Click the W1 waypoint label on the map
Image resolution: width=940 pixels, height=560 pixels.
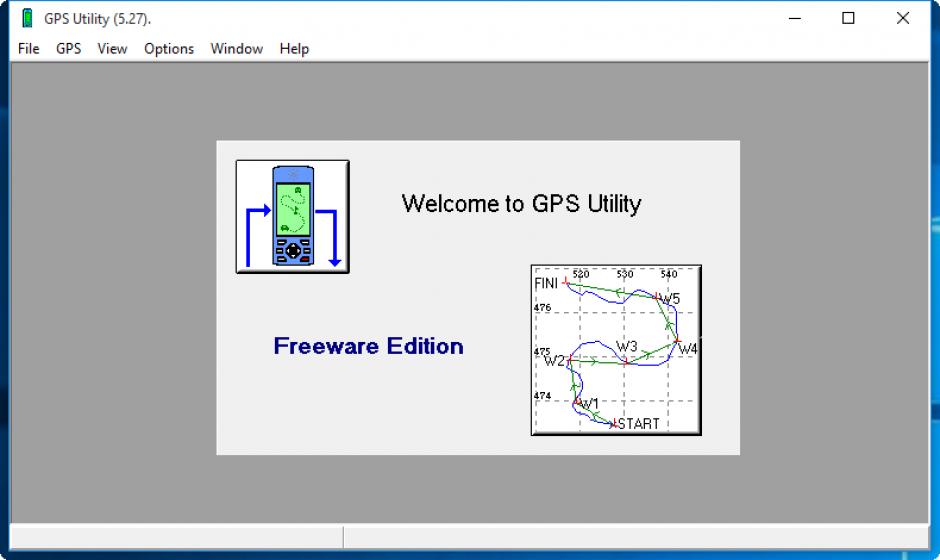pos(589,404)
